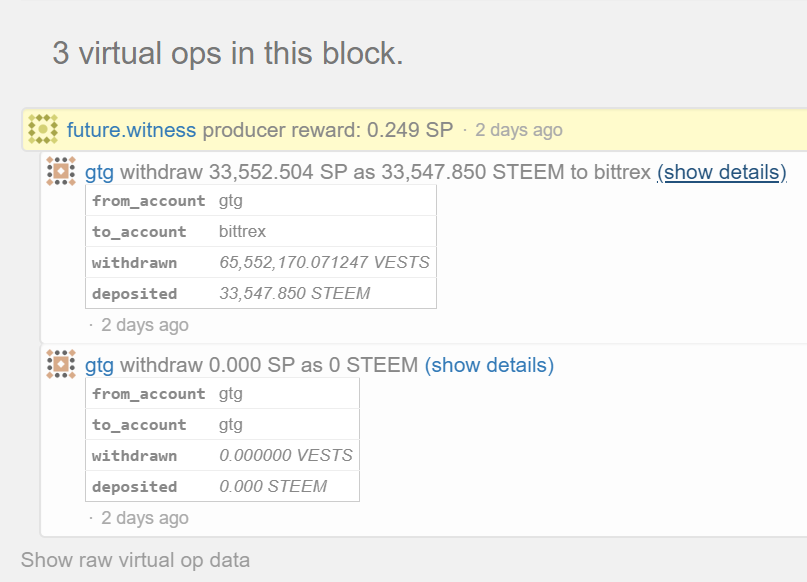The width and height of the screenshot is (807, 582).
Task: Click the producer reward timestamp 2 days ago
Action: pyautogui.click(x=519, y=130)
